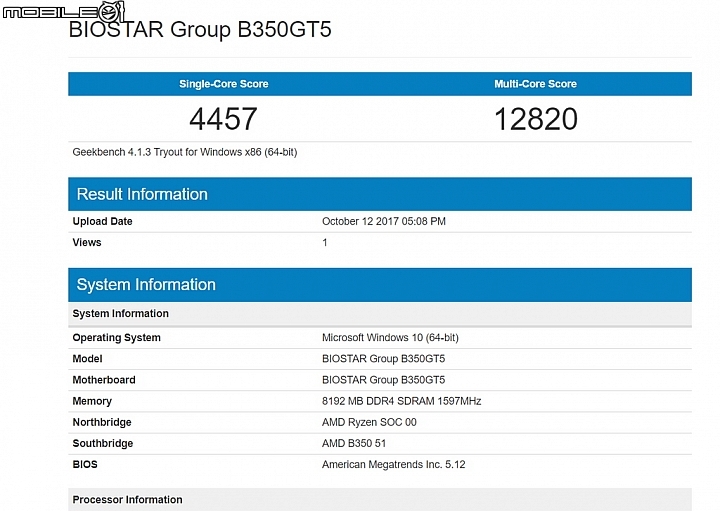Select BIOSTAR Group B350GT5 in Motherboard row
The image size is (720, 511).
pos(383,380)
